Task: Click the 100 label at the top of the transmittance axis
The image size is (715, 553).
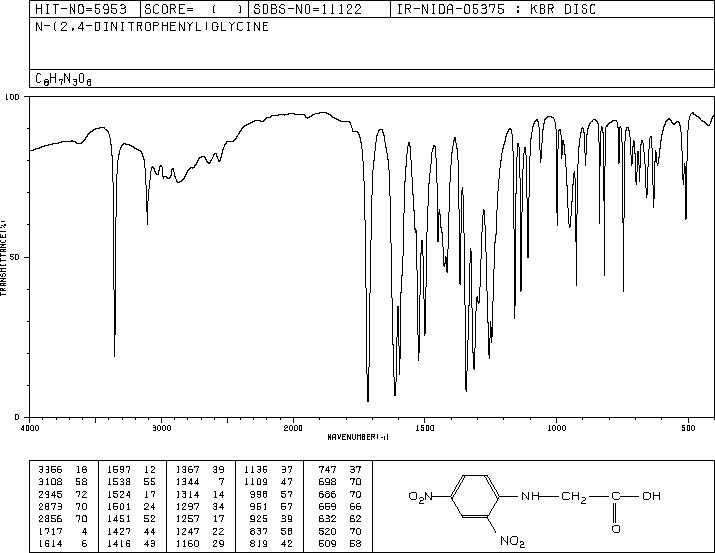Action: click(12, 97)
